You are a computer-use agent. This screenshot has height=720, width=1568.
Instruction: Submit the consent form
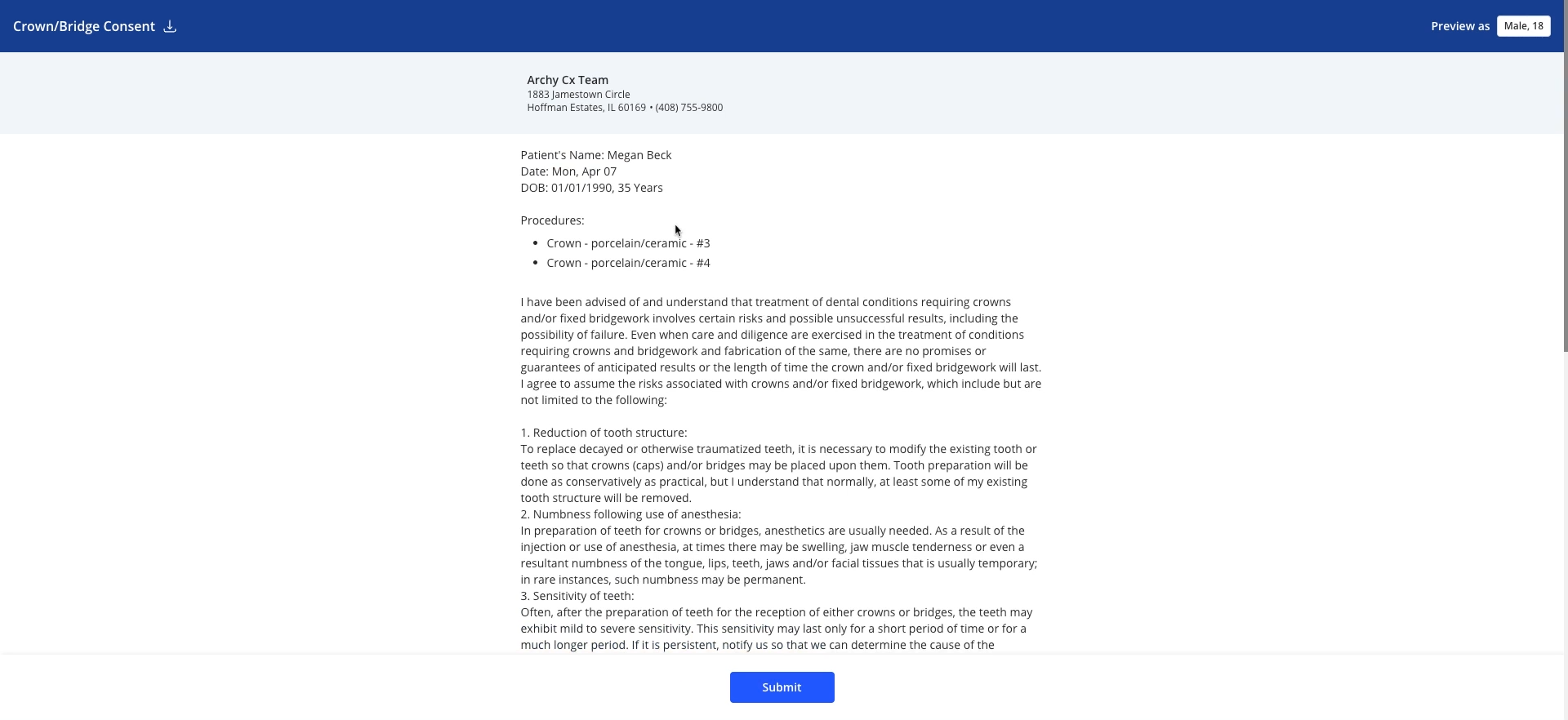pos(782,687)
